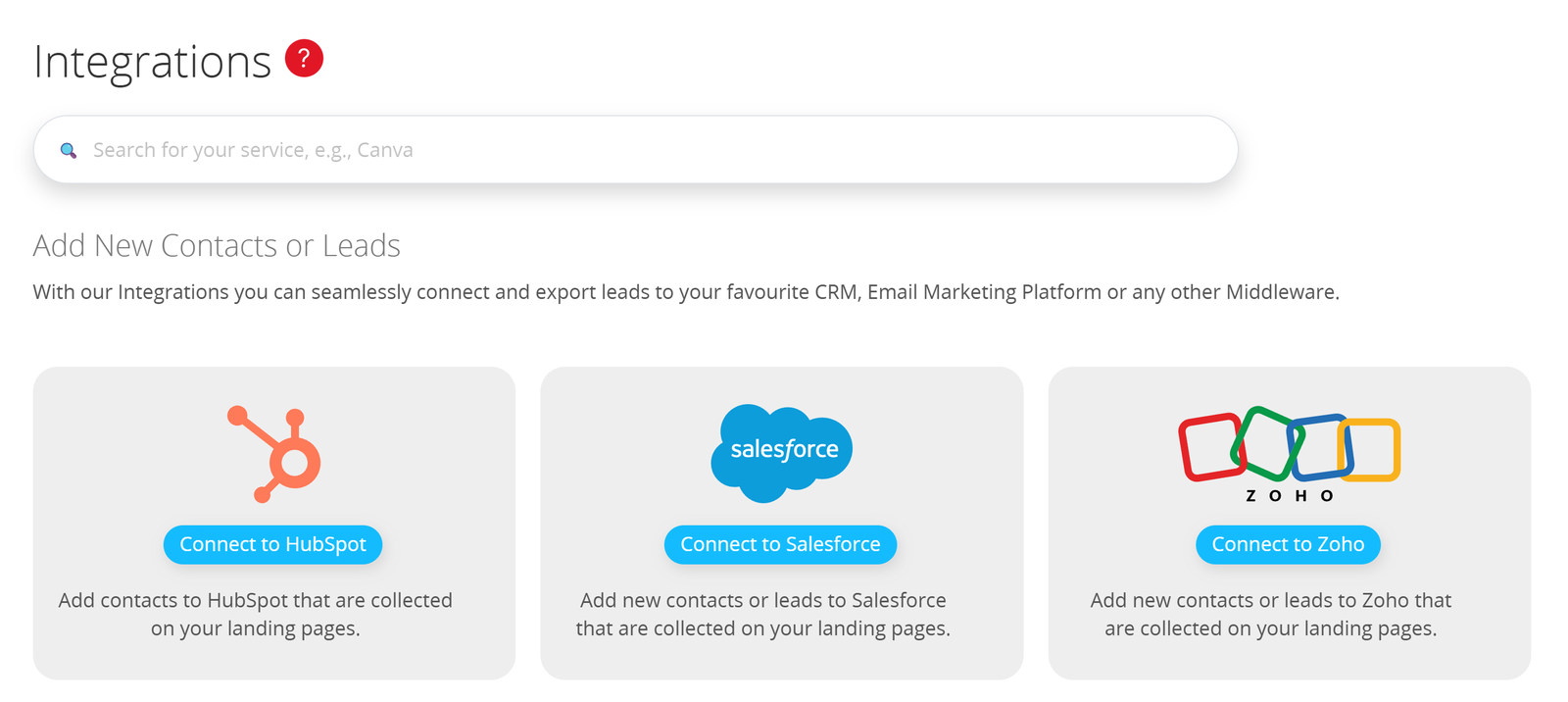Screen dimensions: 1568x702
Task: Click the Zoho card description text
Action: click(1270, 614)
